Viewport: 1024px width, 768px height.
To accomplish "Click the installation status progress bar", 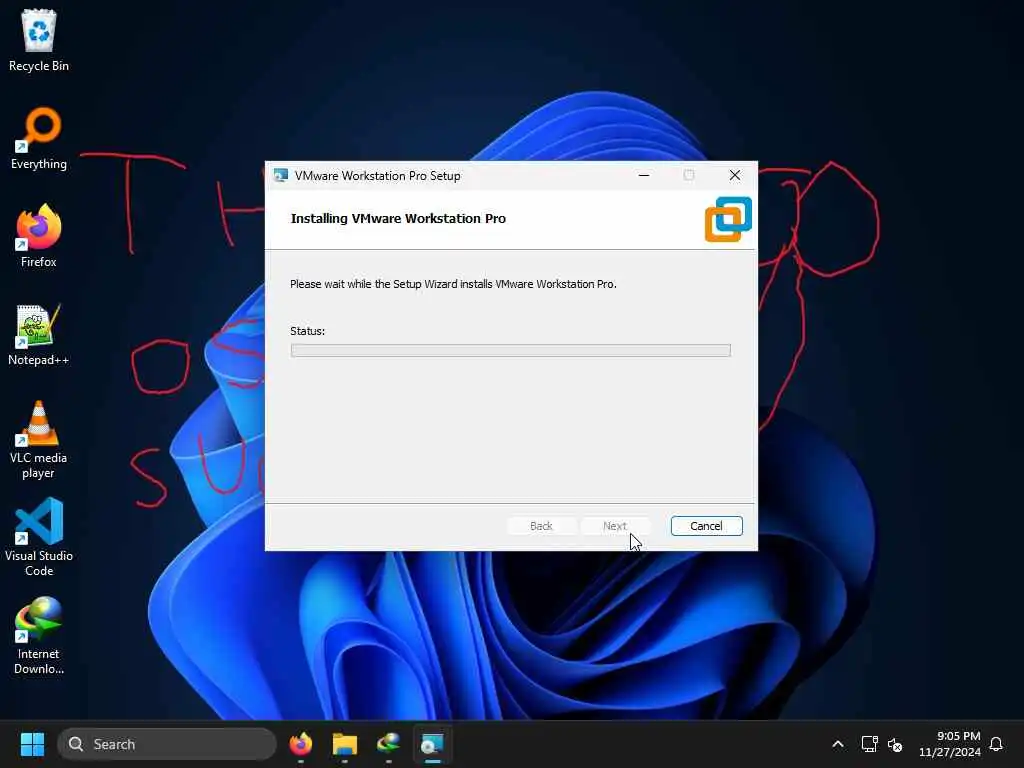I will [x=511, y=351].
